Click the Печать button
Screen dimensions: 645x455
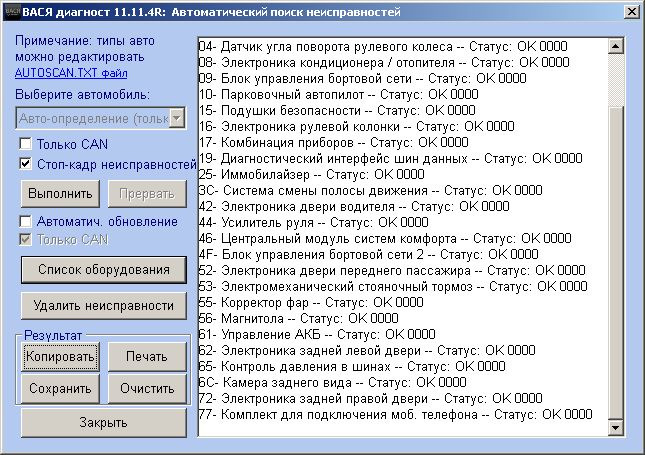147,356
